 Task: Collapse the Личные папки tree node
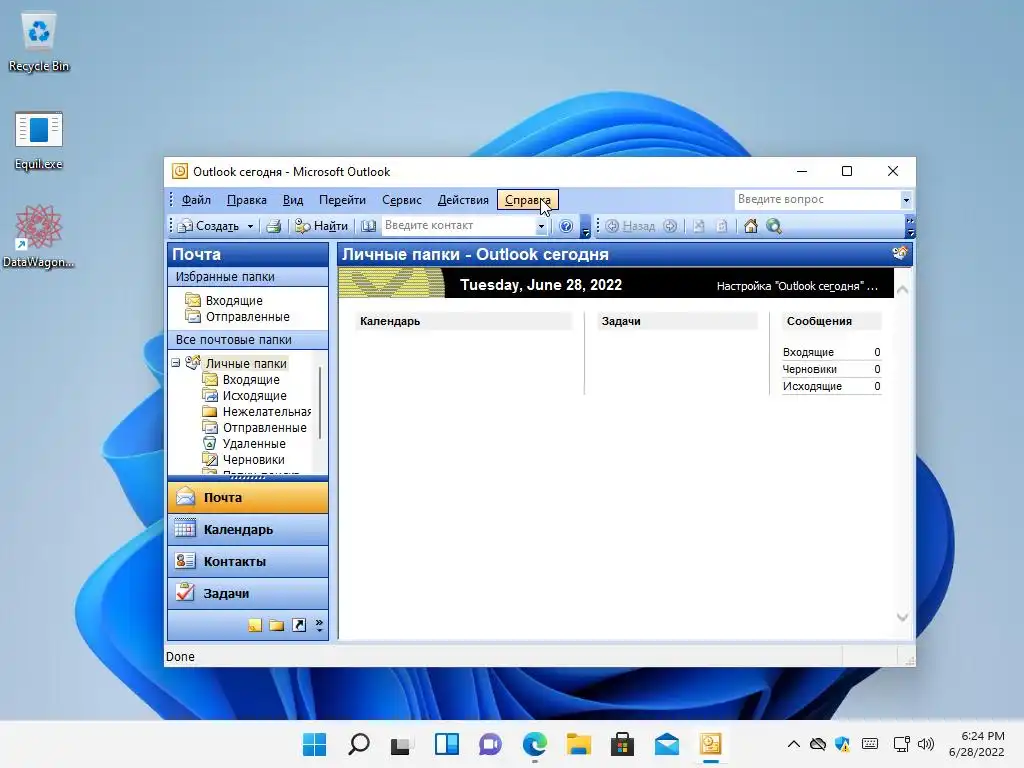(x=176, y=363)
